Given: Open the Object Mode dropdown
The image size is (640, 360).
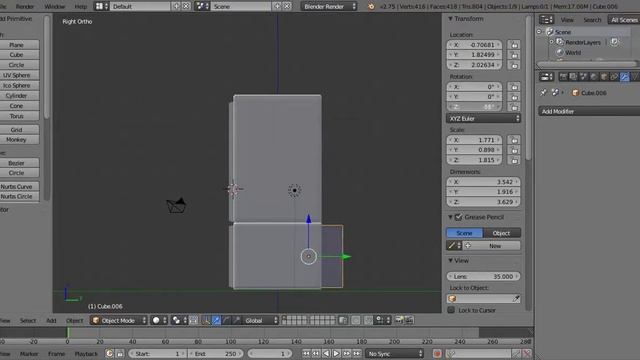Looking at the screenshot, I should pos(119,320).
